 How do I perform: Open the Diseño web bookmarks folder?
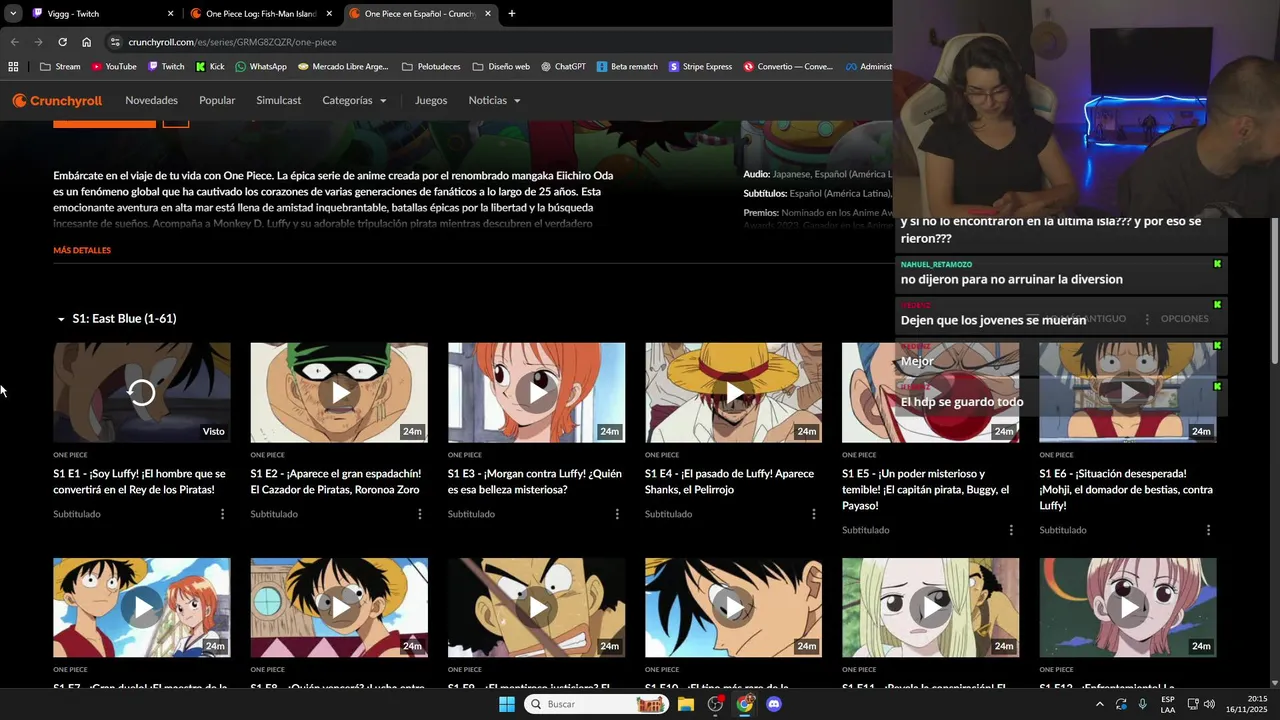click(x=500, y=67)
